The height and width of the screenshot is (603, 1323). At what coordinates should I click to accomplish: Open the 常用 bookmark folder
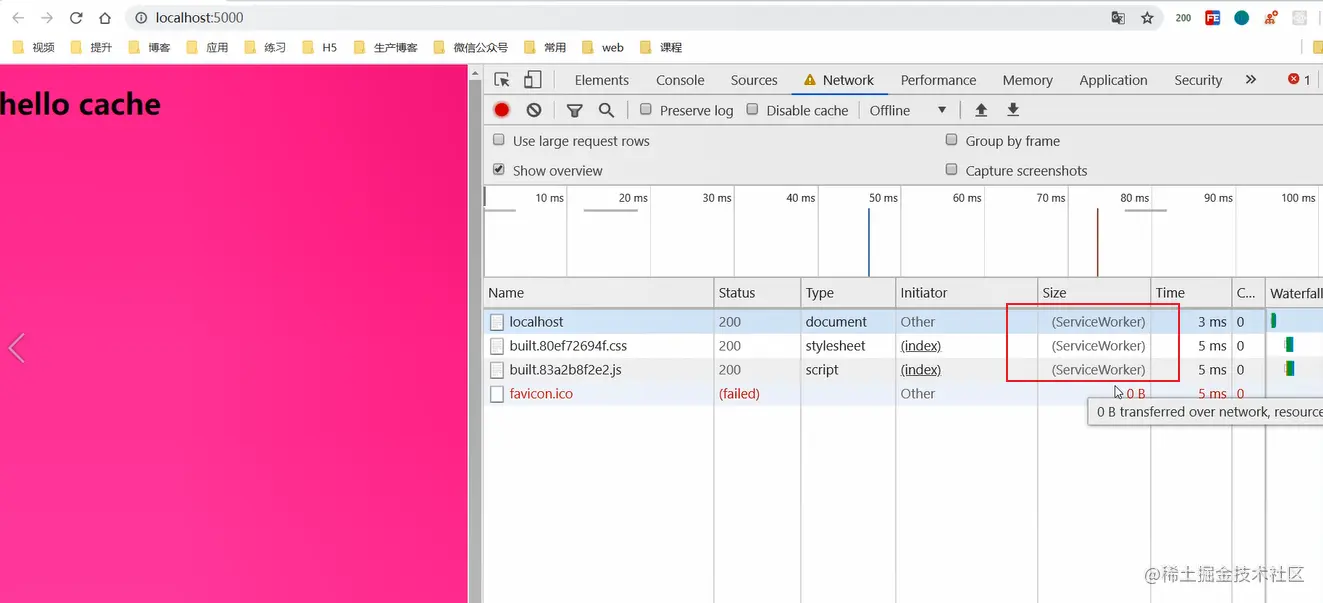(545, 47)
